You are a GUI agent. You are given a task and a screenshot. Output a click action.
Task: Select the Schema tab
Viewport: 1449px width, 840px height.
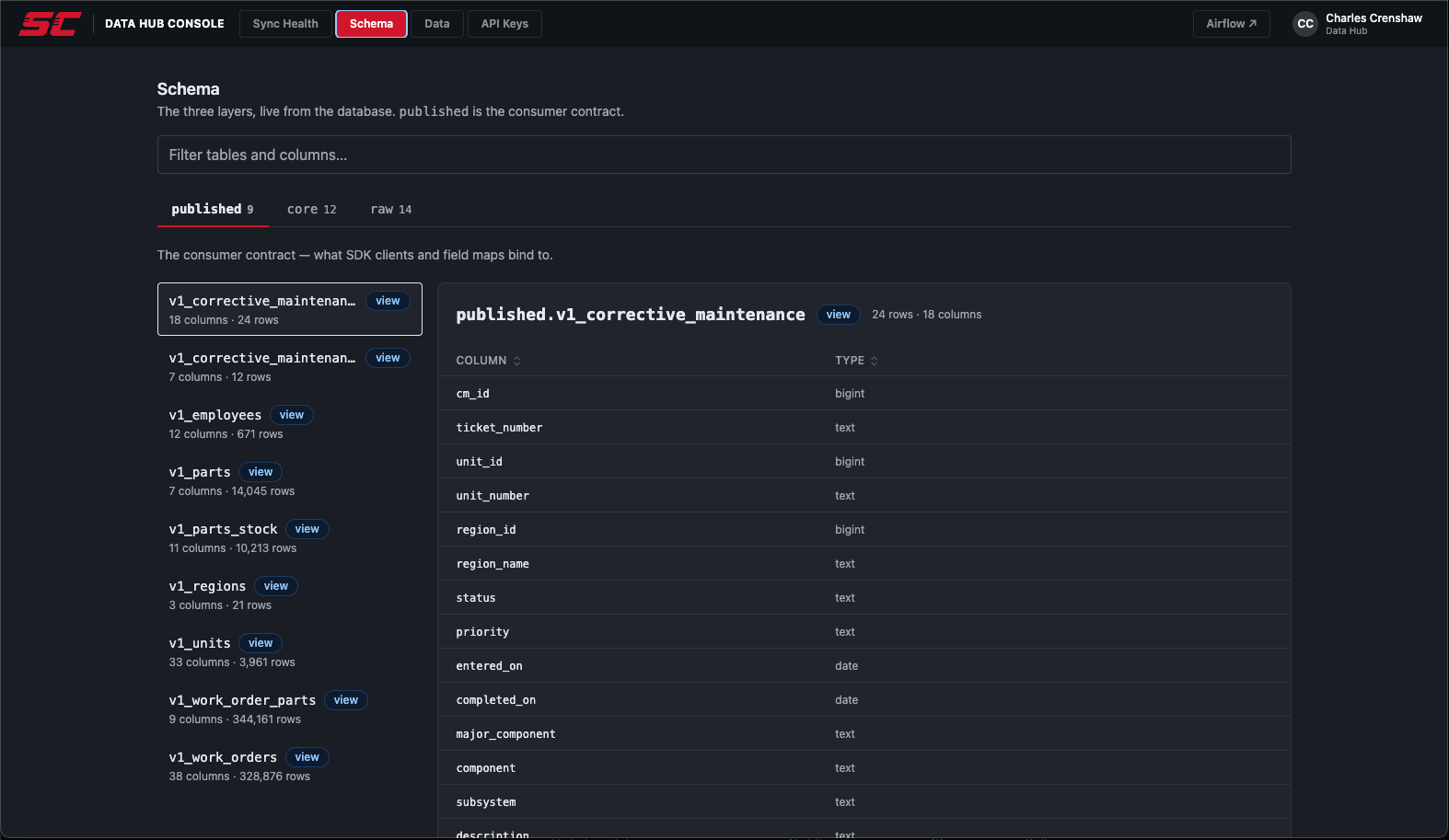(x=371, y=24)
